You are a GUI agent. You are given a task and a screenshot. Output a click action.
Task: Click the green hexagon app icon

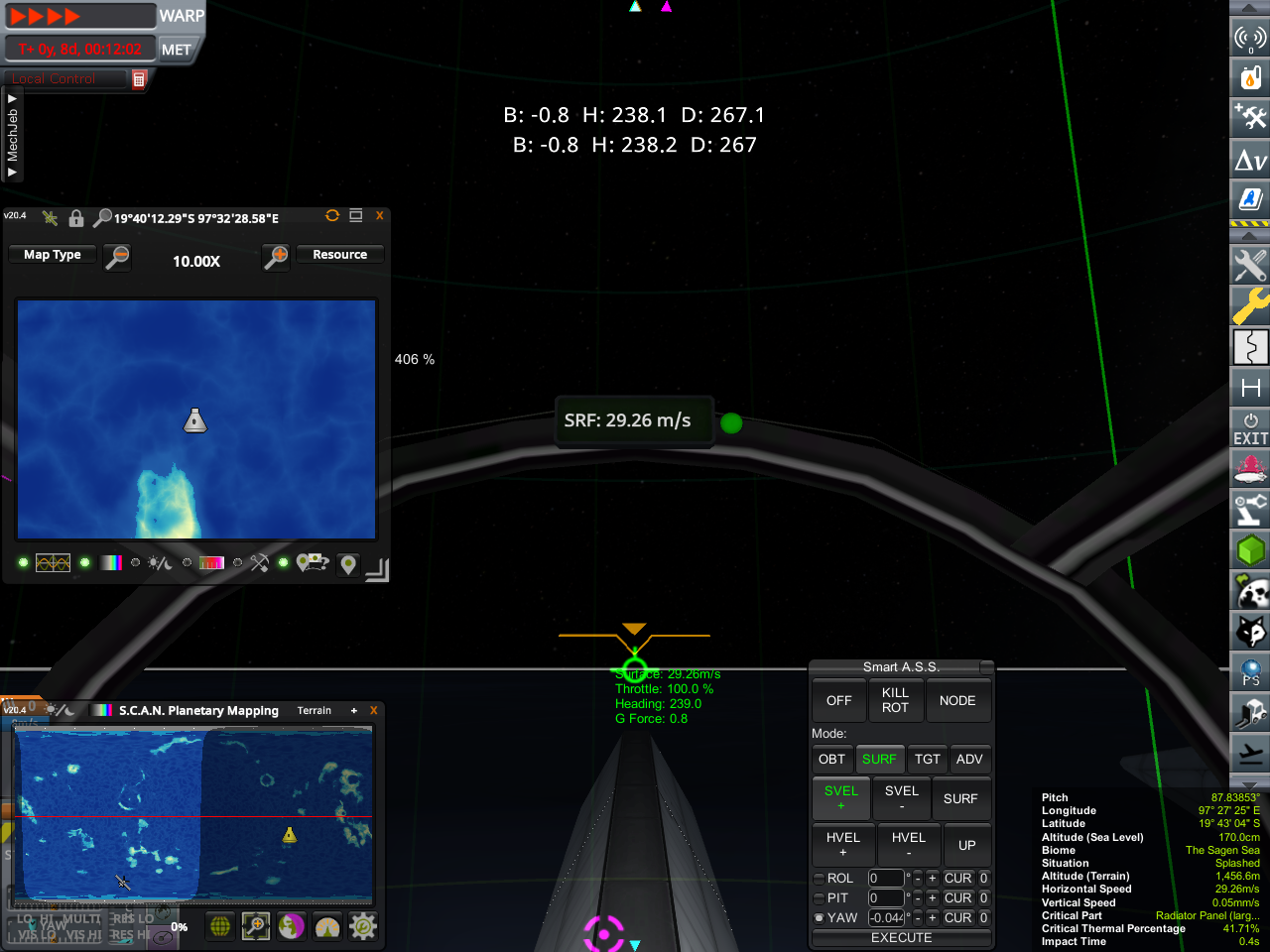1250,549
